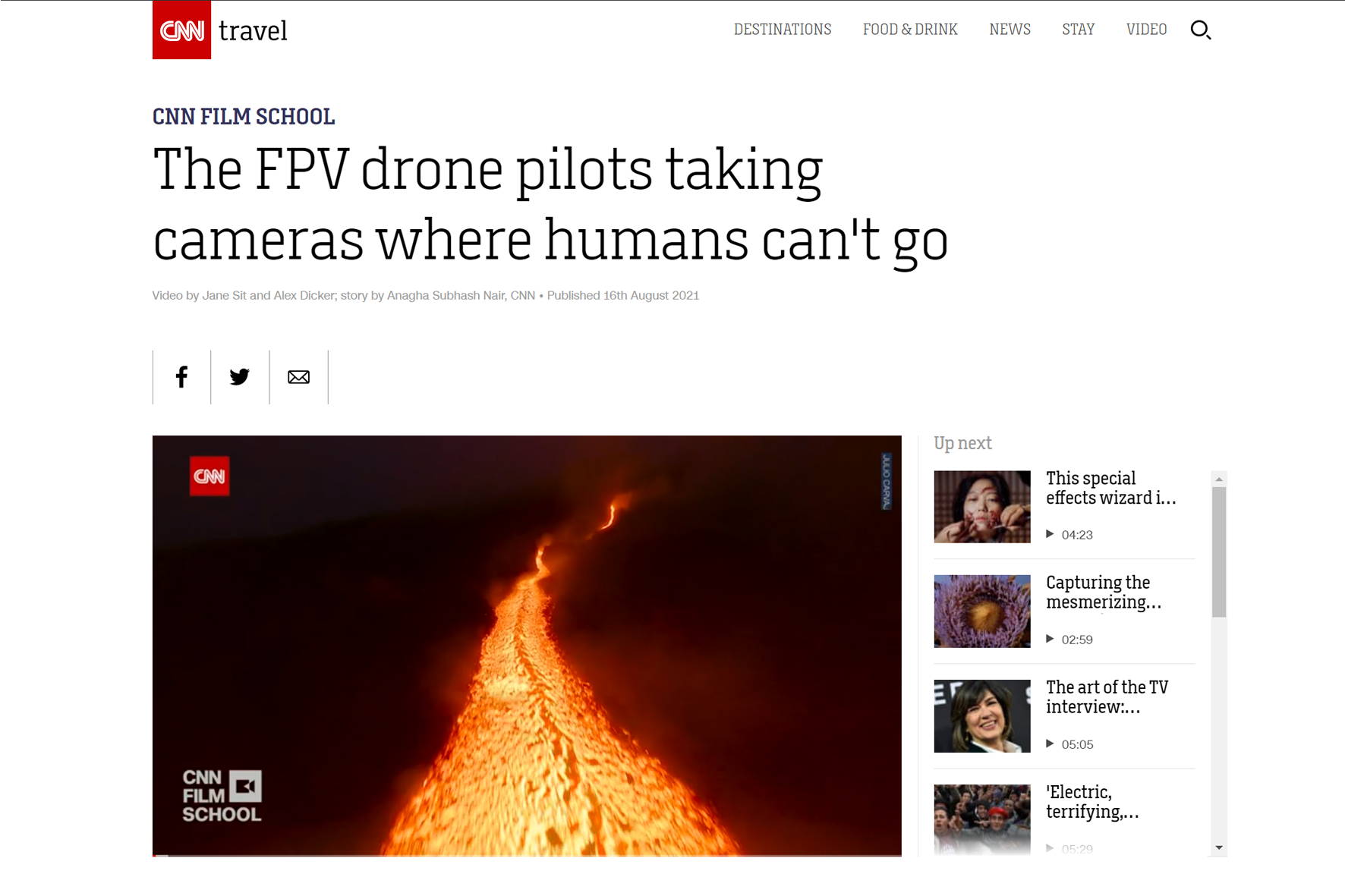Viewport: 1345px width, 896px height.
Task: Play the special effects wizard video
Action: [x=1064, y=507]
